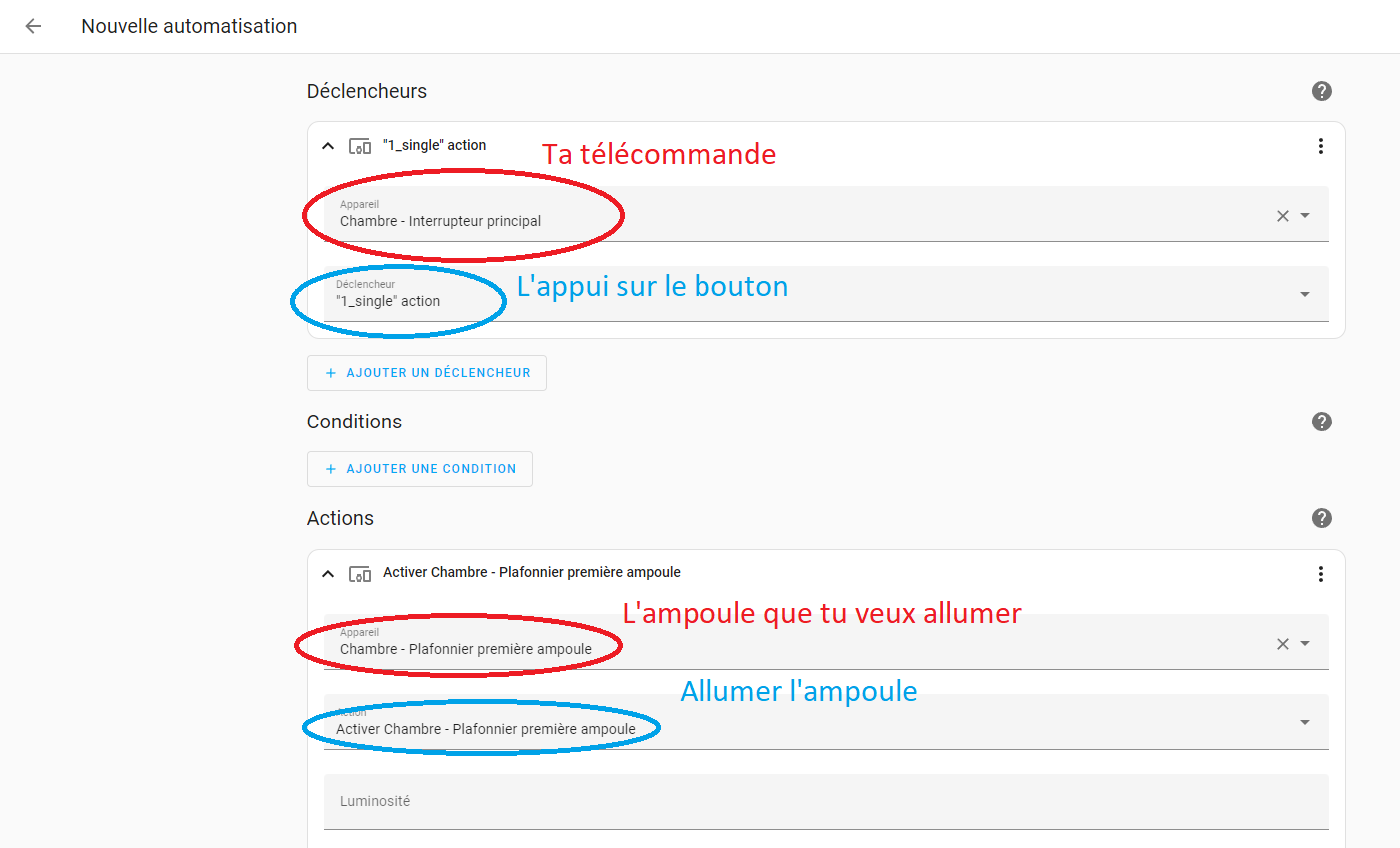Clear the trigger Appareil selection

point(1283,216)
